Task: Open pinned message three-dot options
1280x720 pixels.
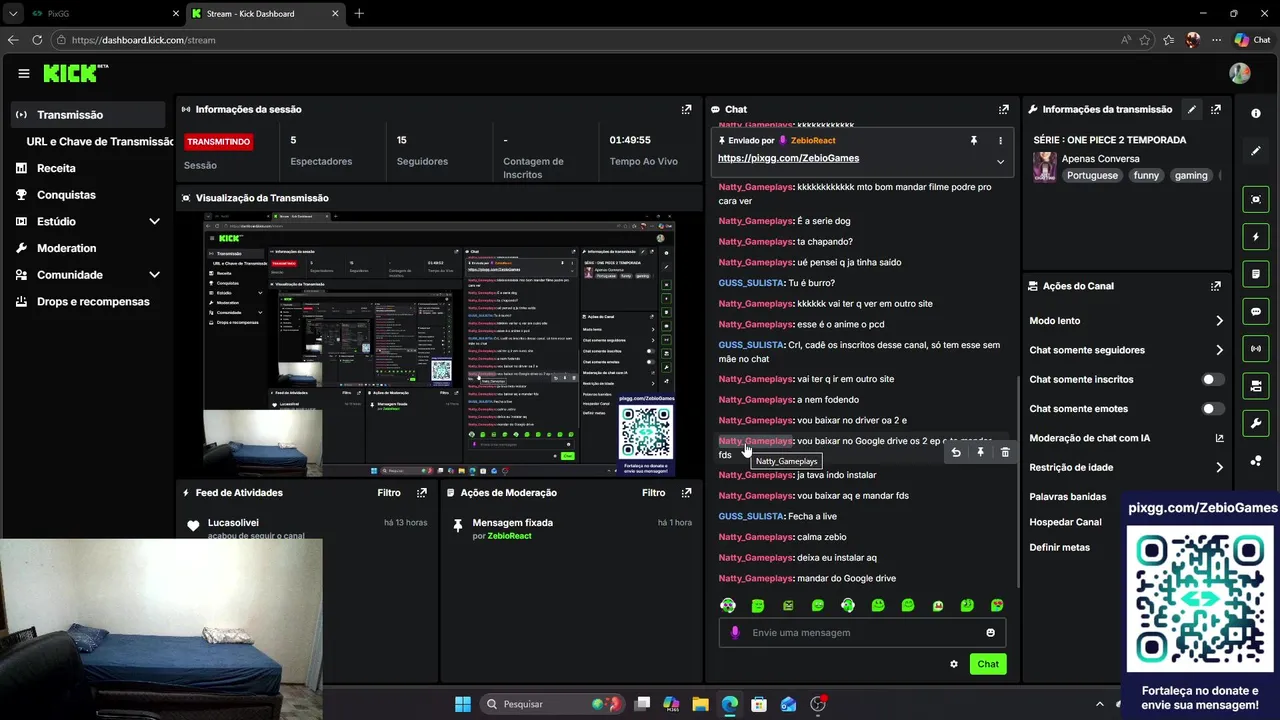Action: click(1000, 141)
